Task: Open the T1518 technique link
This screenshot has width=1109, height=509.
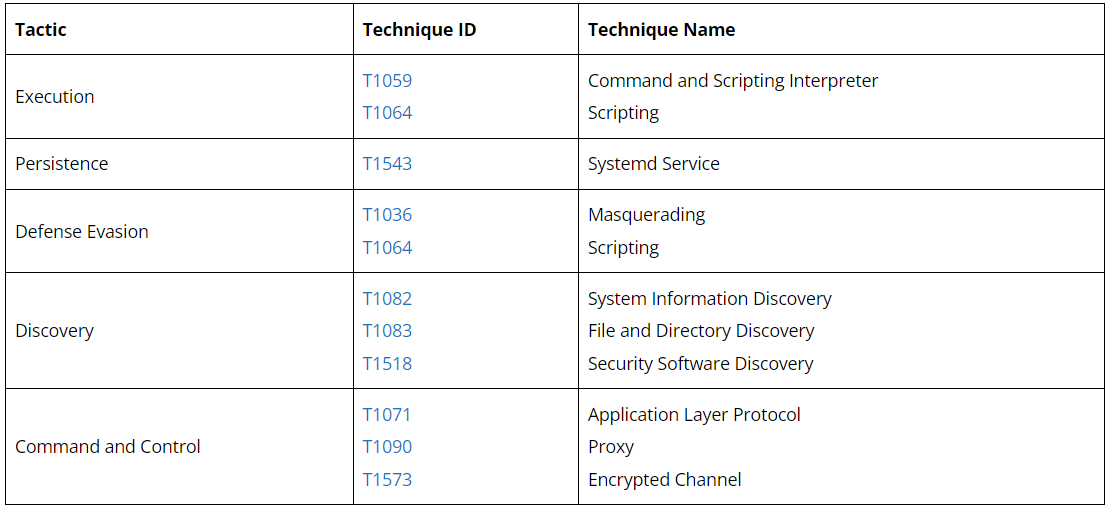Action: 387,364
